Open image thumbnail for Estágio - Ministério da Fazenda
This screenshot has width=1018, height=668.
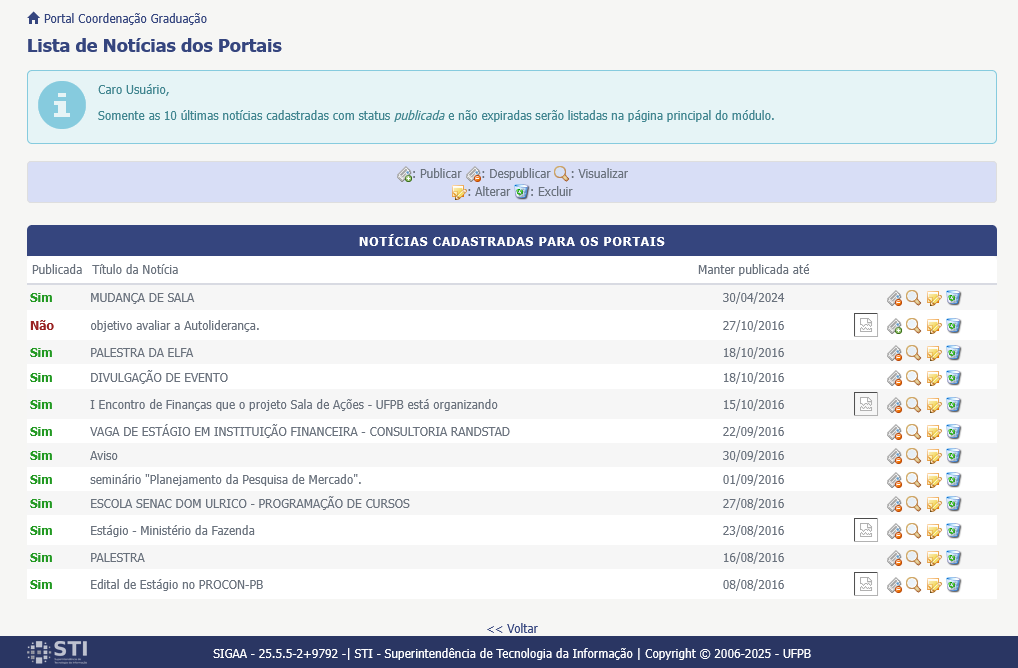pyautogui.click(x=865, y=530)
